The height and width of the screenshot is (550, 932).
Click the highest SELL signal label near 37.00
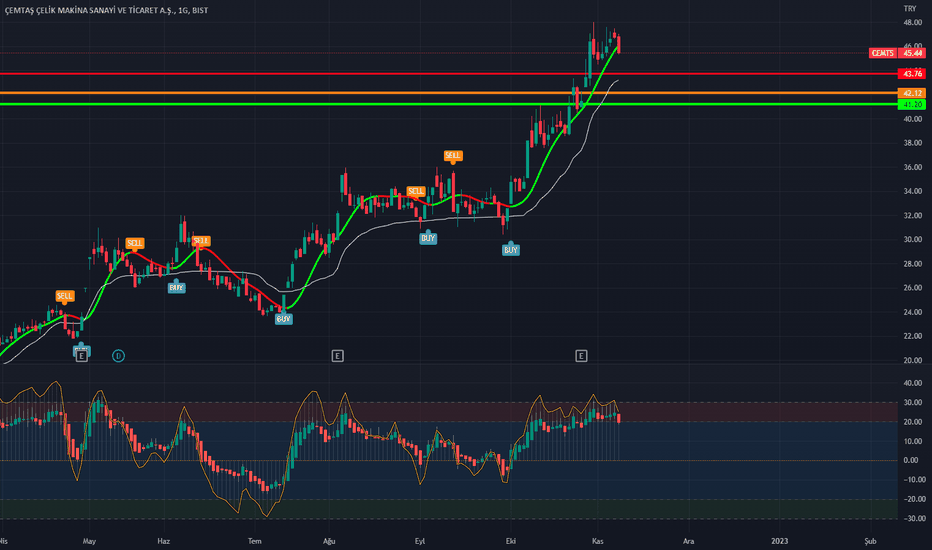click(x=453, y=155)
